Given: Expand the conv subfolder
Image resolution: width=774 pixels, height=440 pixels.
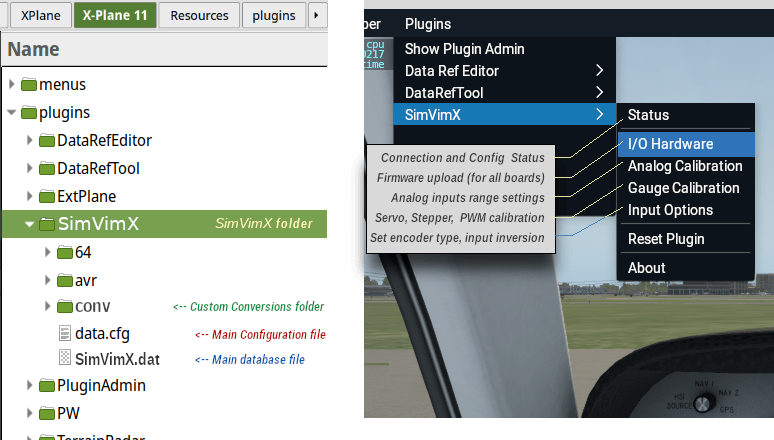Looking at the screenshot, I should [48, 306].
